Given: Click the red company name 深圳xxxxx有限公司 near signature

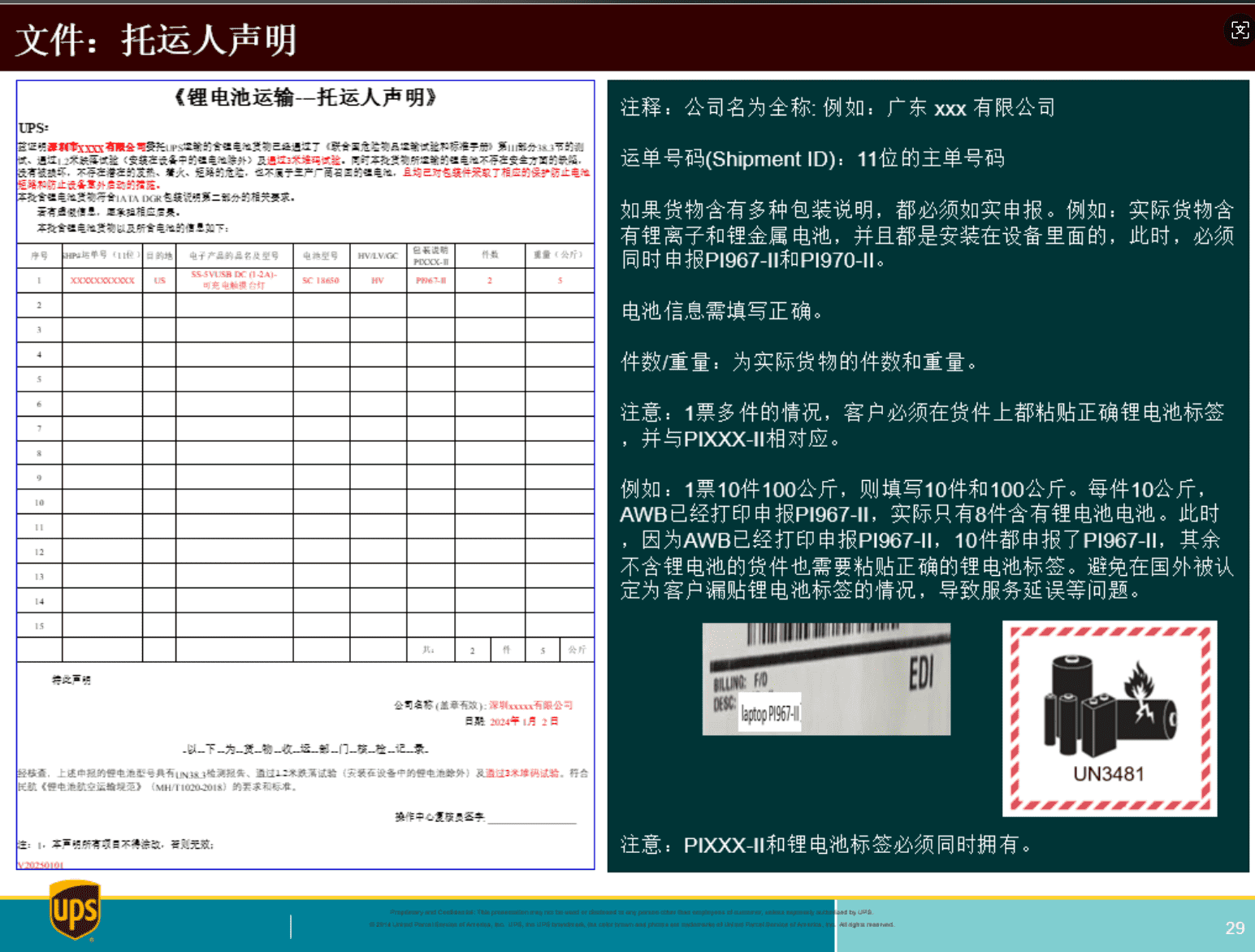Looking at the screenshot, I should 530,705.
